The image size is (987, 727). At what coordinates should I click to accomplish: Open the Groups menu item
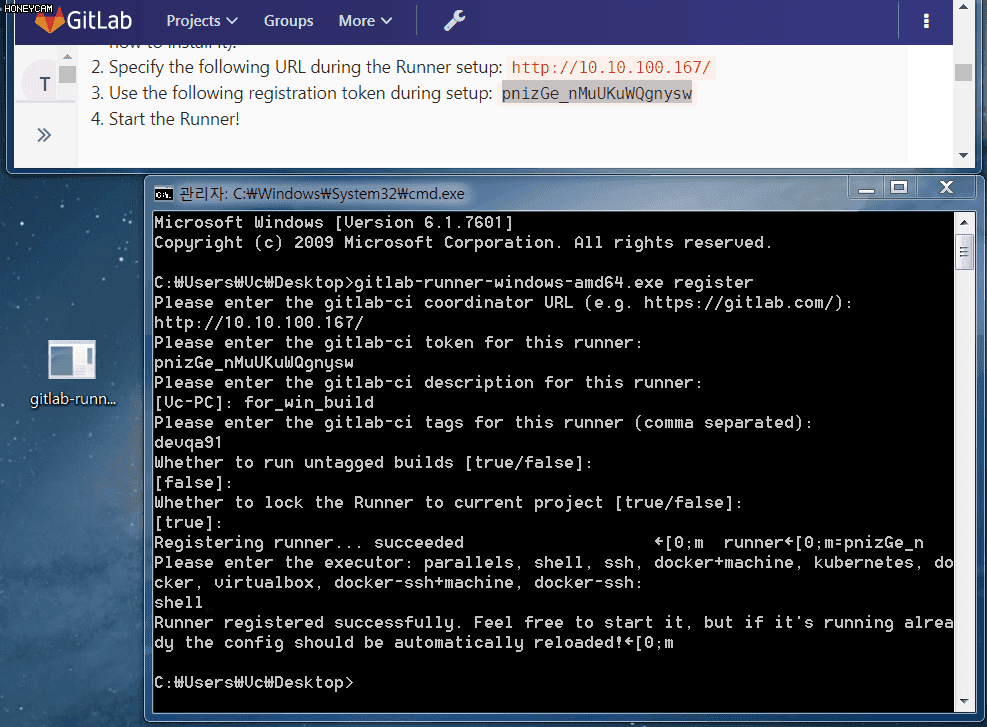[x=288, y=20]
